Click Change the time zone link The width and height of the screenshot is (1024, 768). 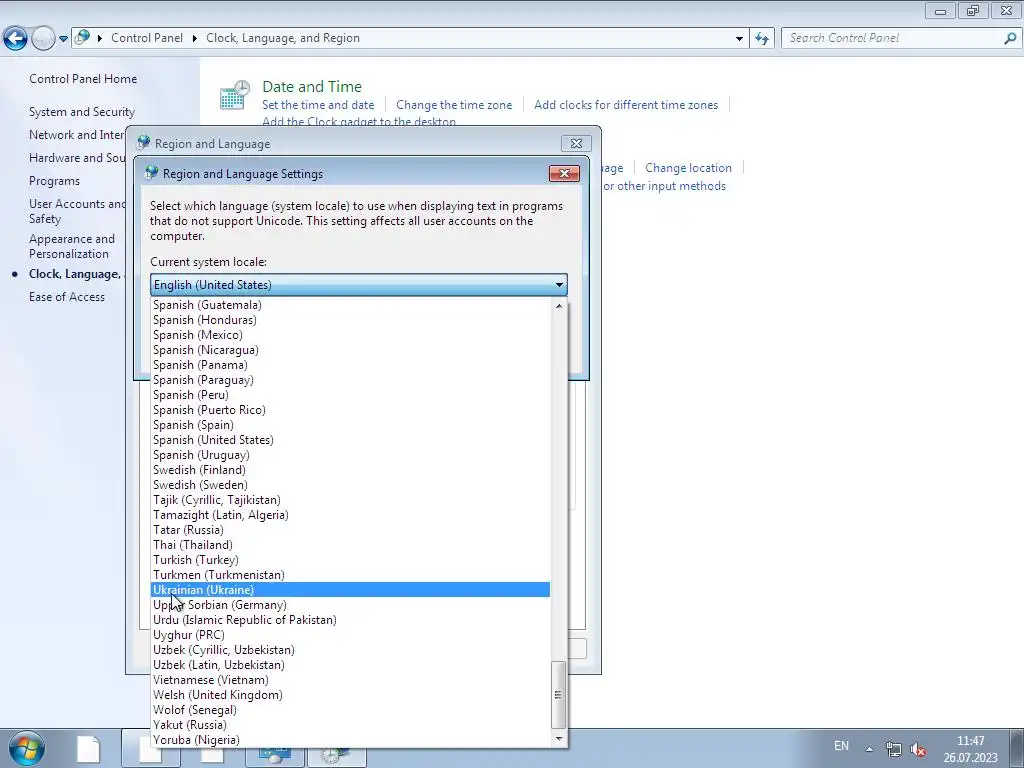(454, 104)
